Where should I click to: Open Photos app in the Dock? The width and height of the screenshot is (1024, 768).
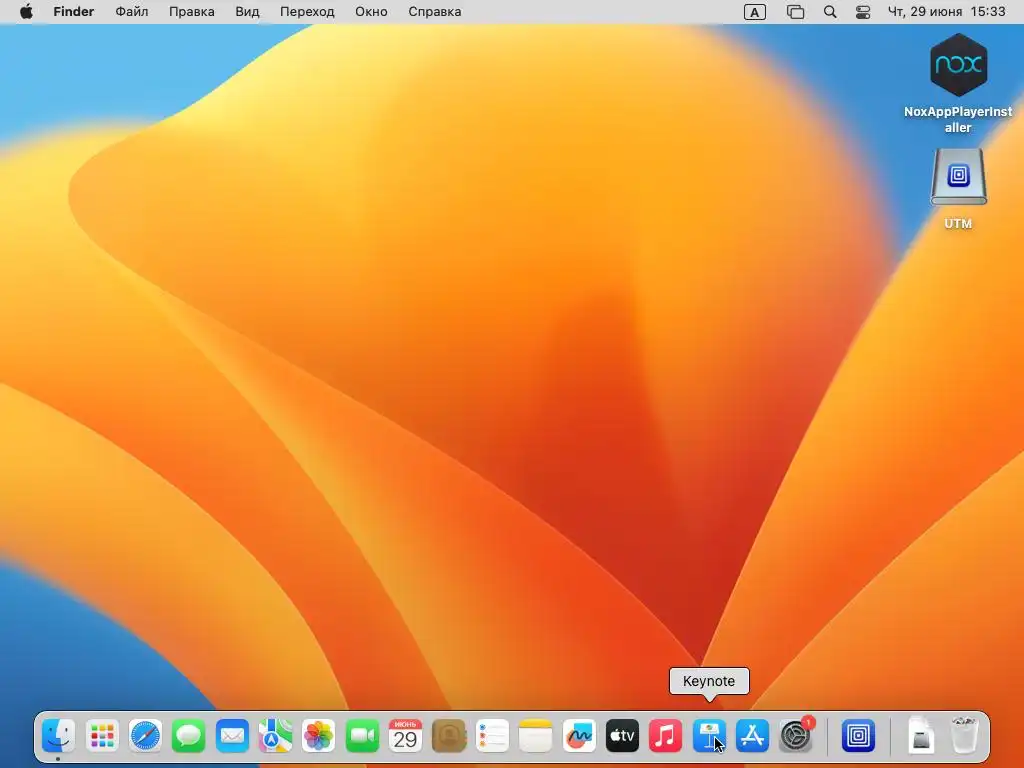319,736
